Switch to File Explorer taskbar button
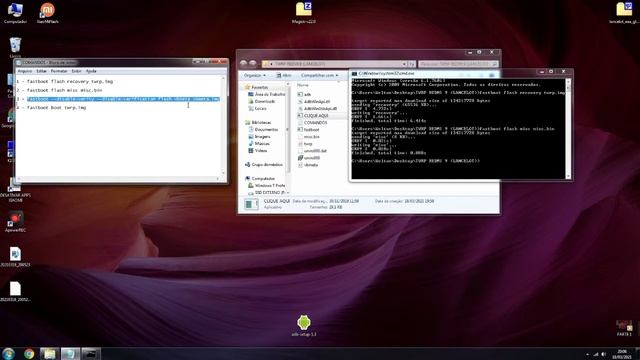This screenshot has height=360, width=640. coord(49,353)
